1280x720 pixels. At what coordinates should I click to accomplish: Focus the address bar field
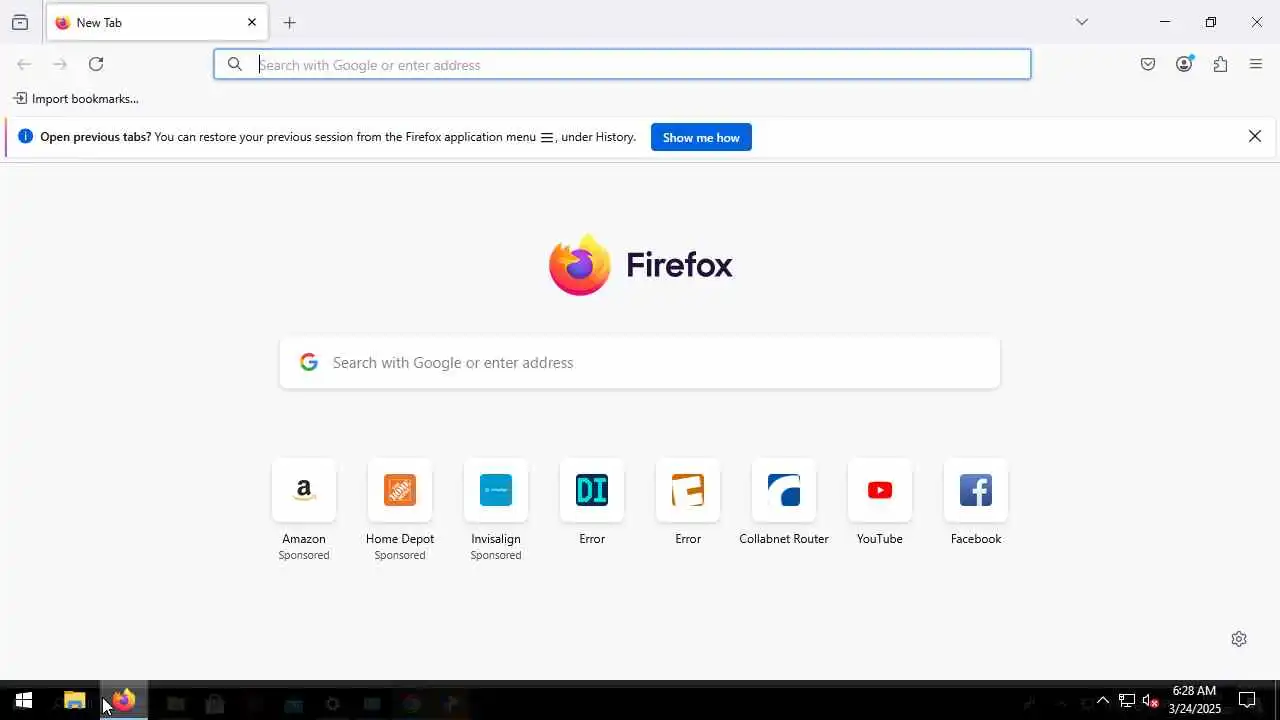[x=622, y=64]
